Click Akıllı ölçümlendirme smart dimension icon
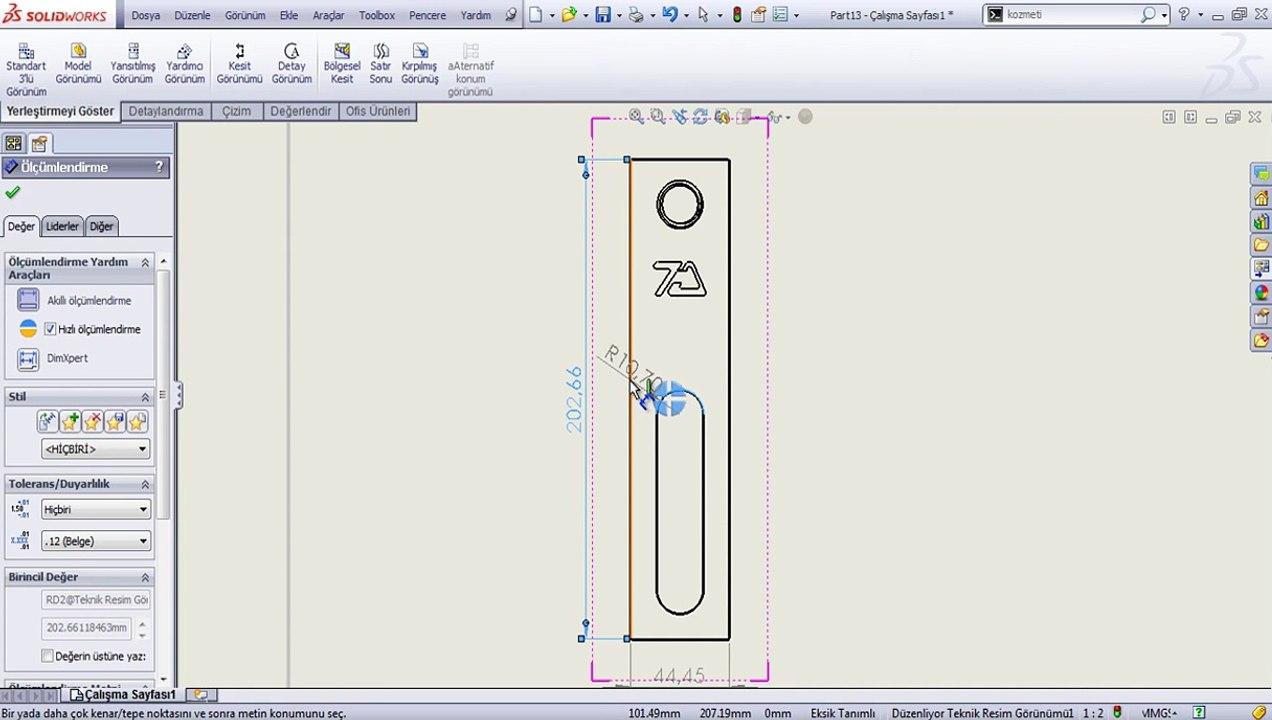 coord(28,300)
